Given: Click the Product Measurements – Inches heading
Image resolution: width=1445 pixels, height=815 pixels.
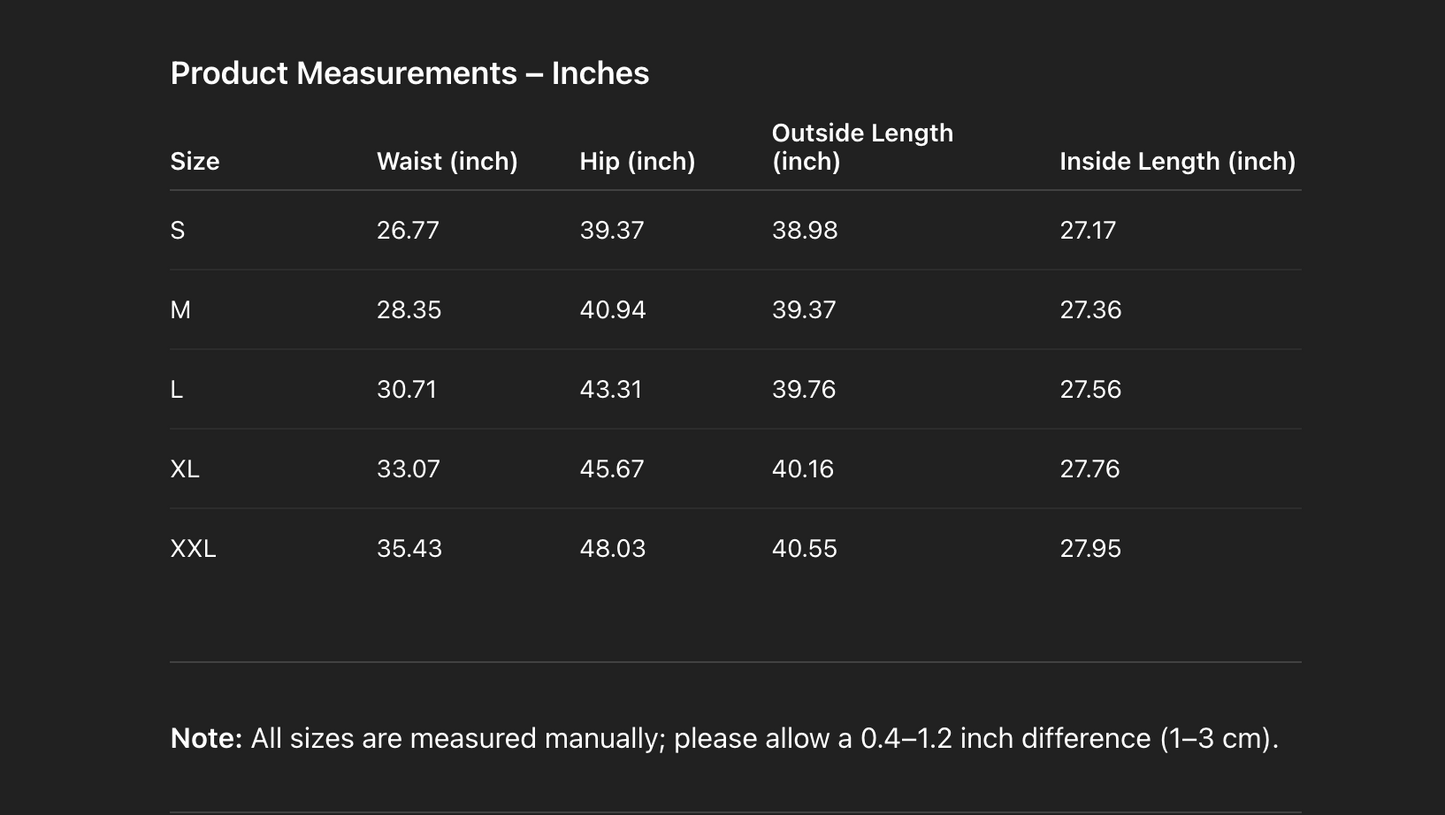Looking at the screenshot, I should [409, 73].
